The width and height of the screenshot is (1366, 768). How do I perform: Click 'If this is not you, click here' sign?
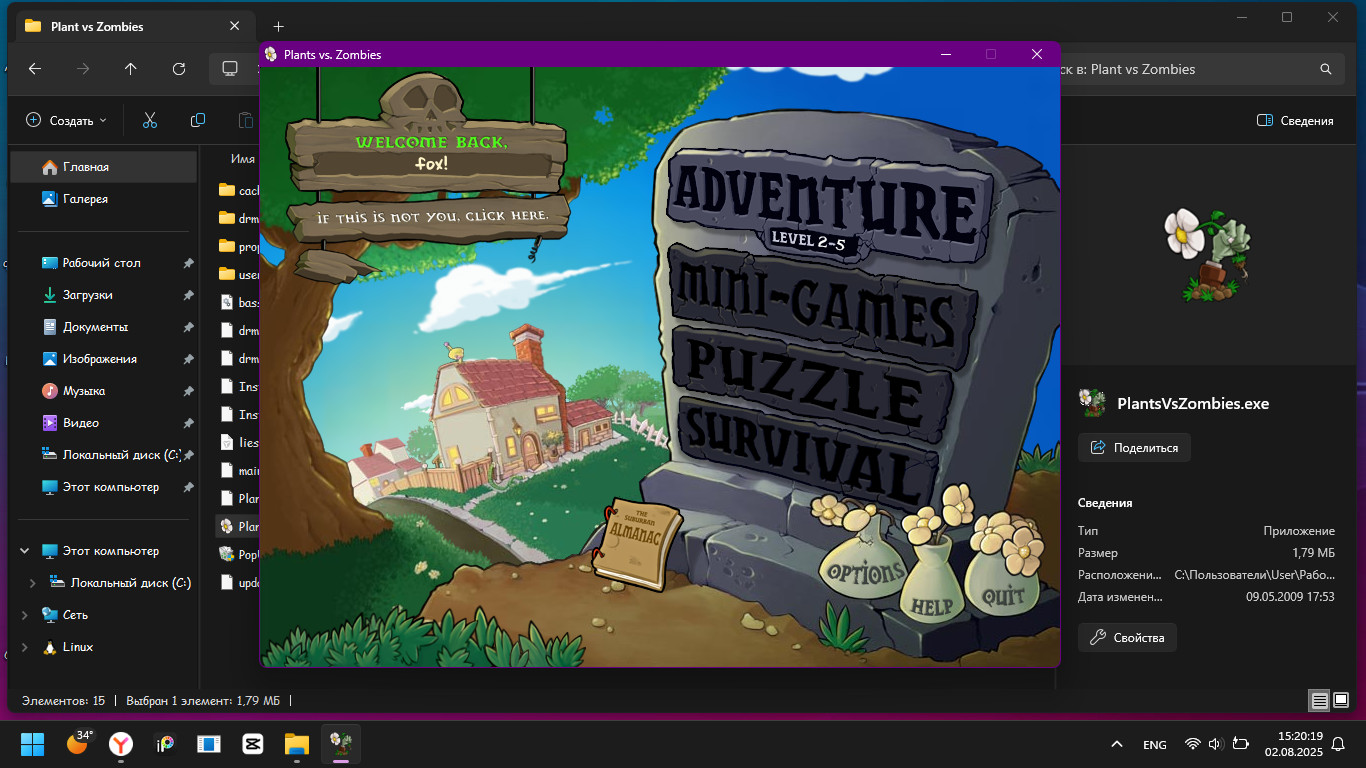pyautogui.click(x=431, y=216)
